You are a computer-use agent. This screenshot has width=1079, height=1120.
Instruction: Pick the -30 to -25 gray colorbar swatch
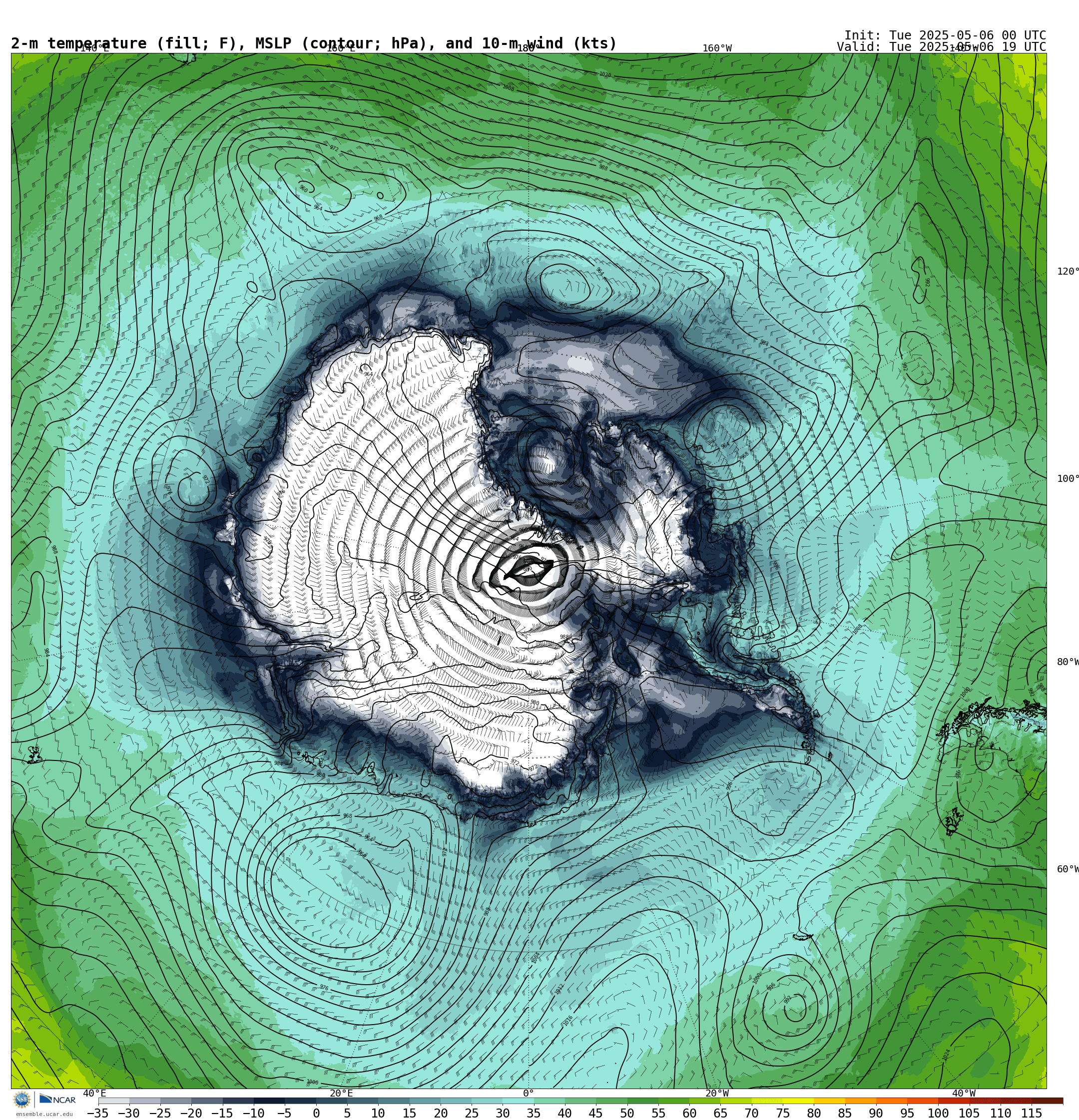pyautogui.click(x=145, y=1101)
